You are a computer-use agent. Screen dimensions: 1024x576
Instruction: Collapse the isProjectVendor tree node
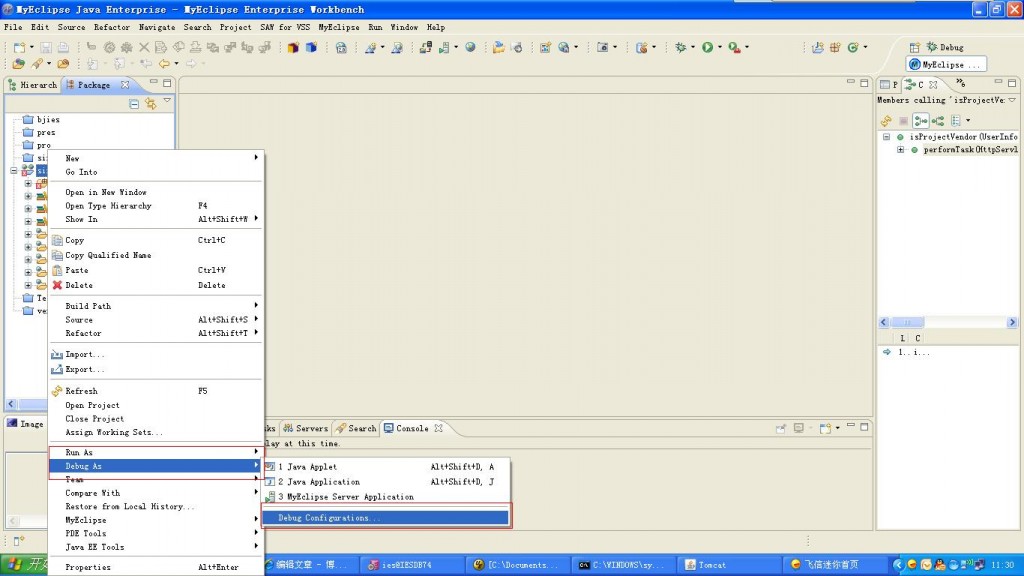(886, 137)
